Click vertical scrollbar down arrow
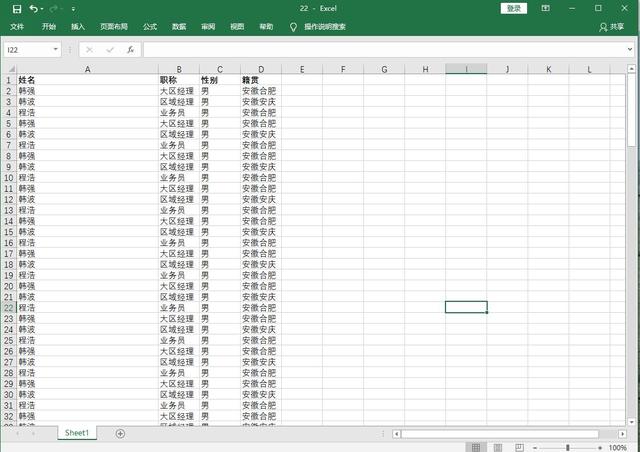 coord(631,422)
